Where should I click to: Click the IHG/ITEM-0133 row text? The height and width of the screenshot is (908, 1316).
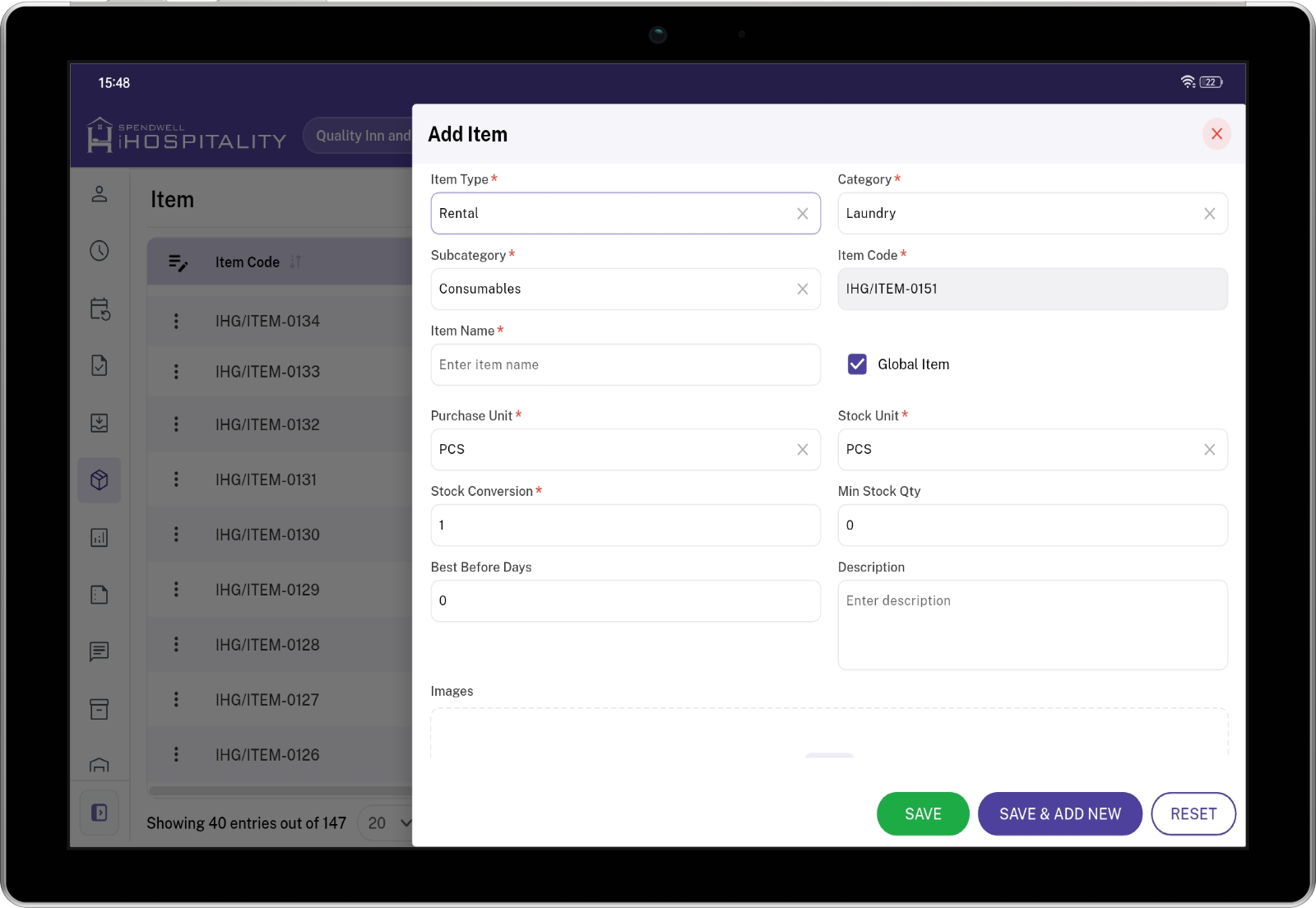(x=267, y=372)
